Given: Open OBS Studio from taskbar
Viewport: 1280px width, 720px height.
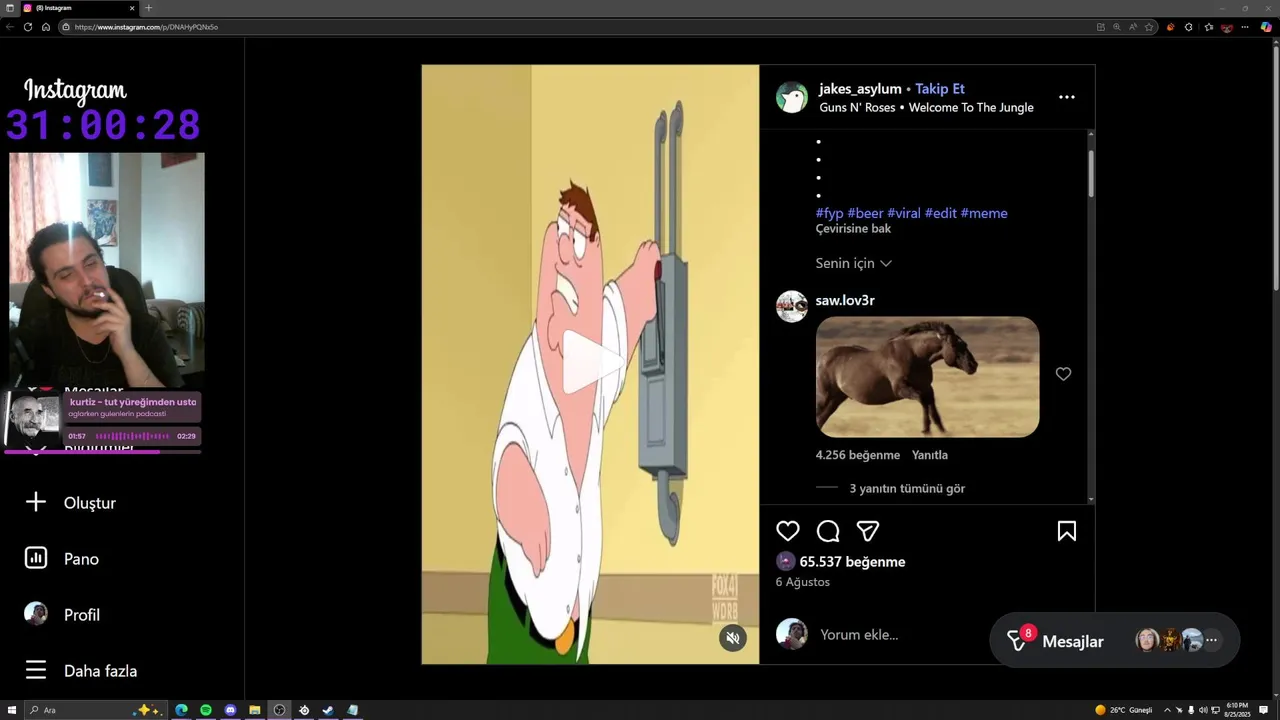Looking at the screenshot, I should 279,710.
